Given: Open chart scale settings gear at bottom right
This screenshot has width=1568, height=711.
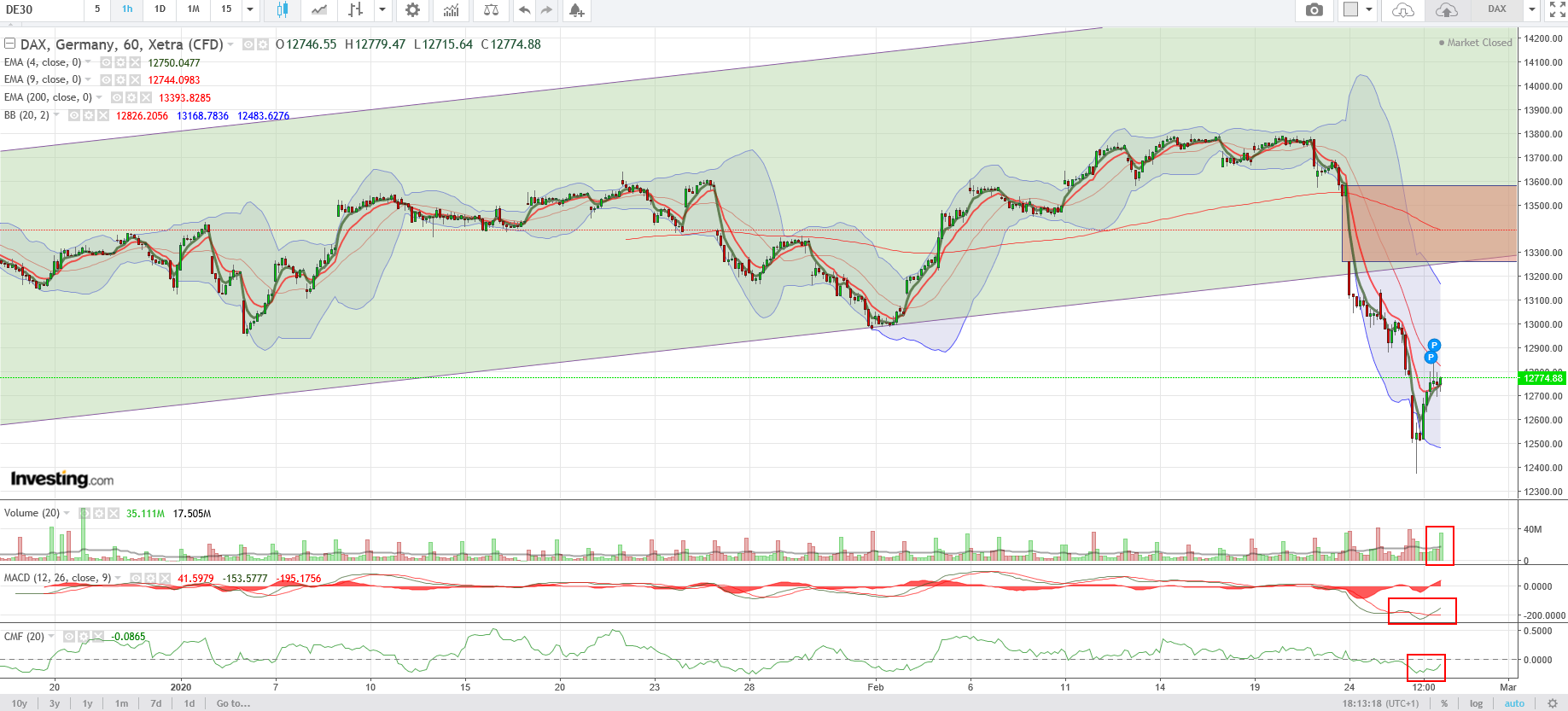Looking at the screenshot, I should [1553, 703].
